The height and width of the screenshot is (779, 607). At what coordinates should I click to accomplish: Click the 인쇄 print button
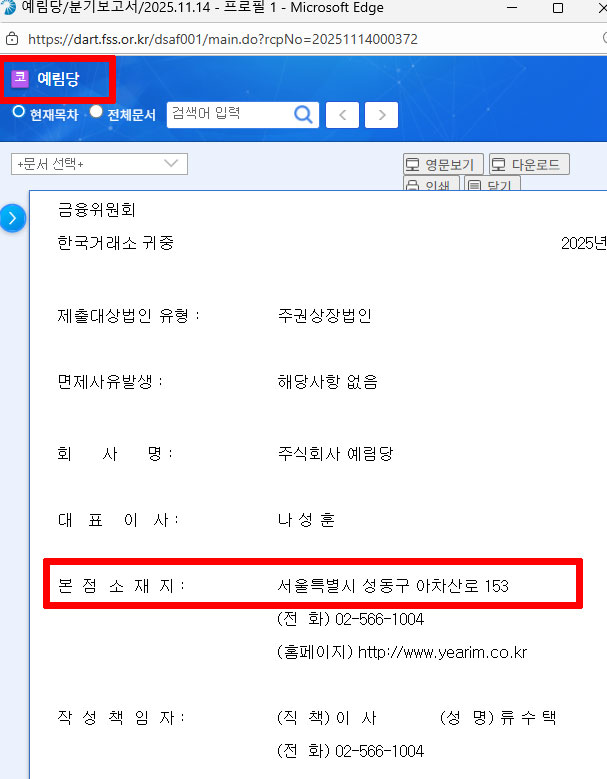[431, 183]
